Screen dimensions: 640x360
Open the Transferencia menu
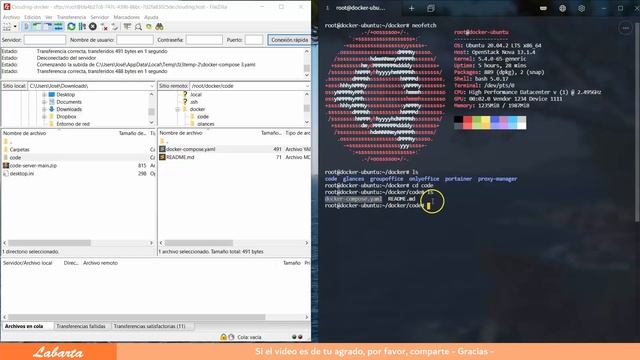71,17
